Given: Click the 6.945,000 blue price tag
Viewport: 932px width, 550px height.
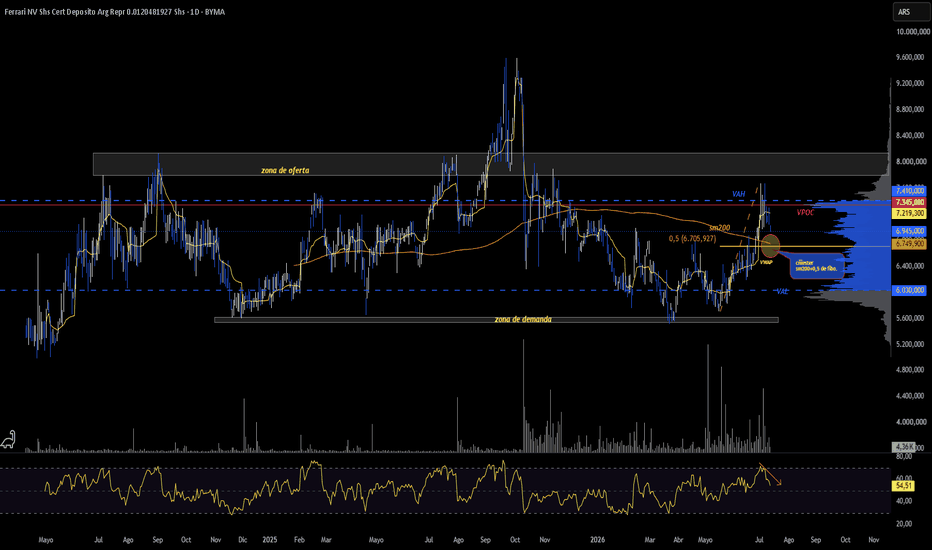Looking at the screenshot, I should click(910, 231).
